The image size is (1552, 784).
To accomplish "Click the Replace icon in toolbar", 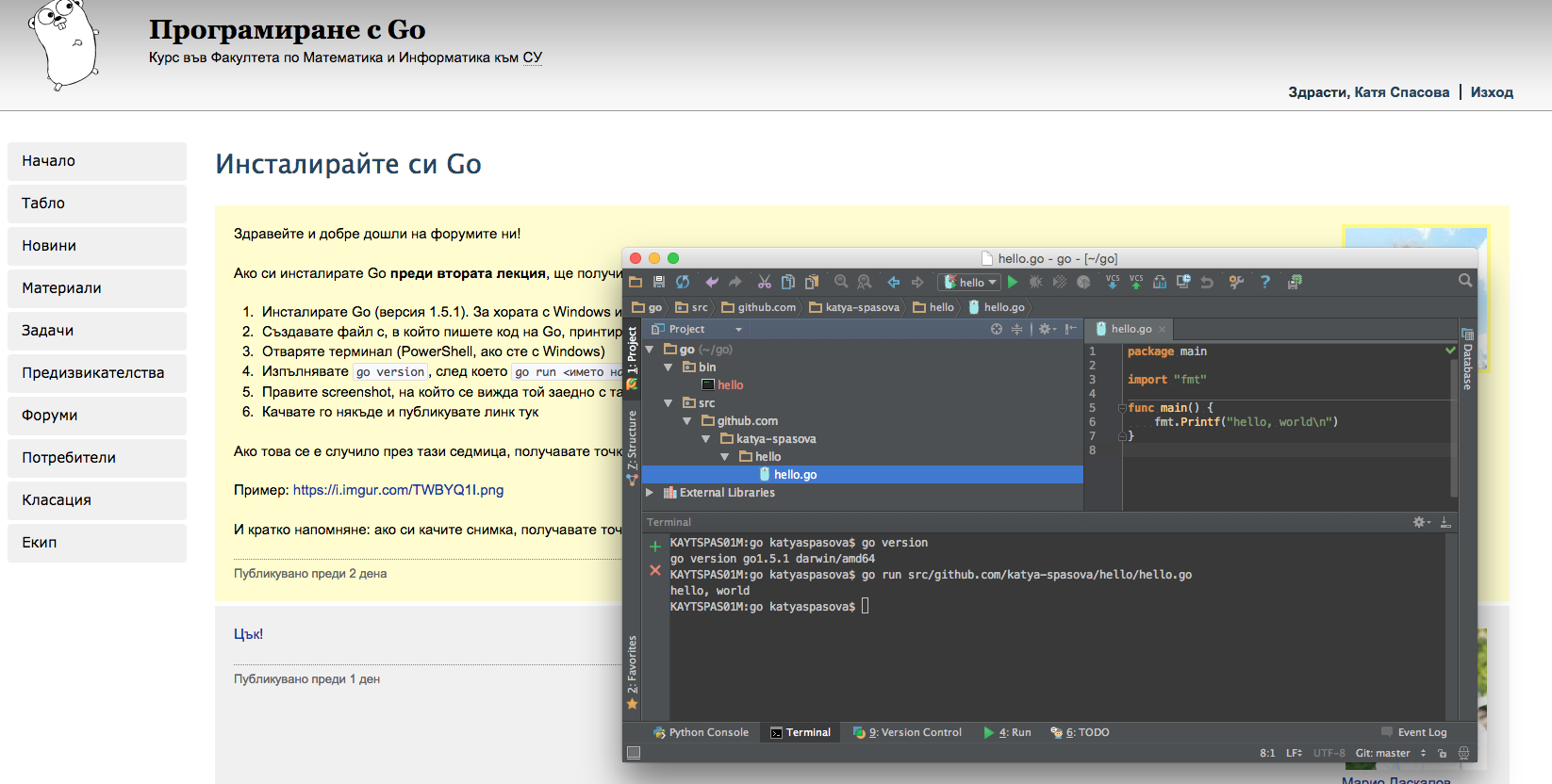I will [x=865, y=282].
